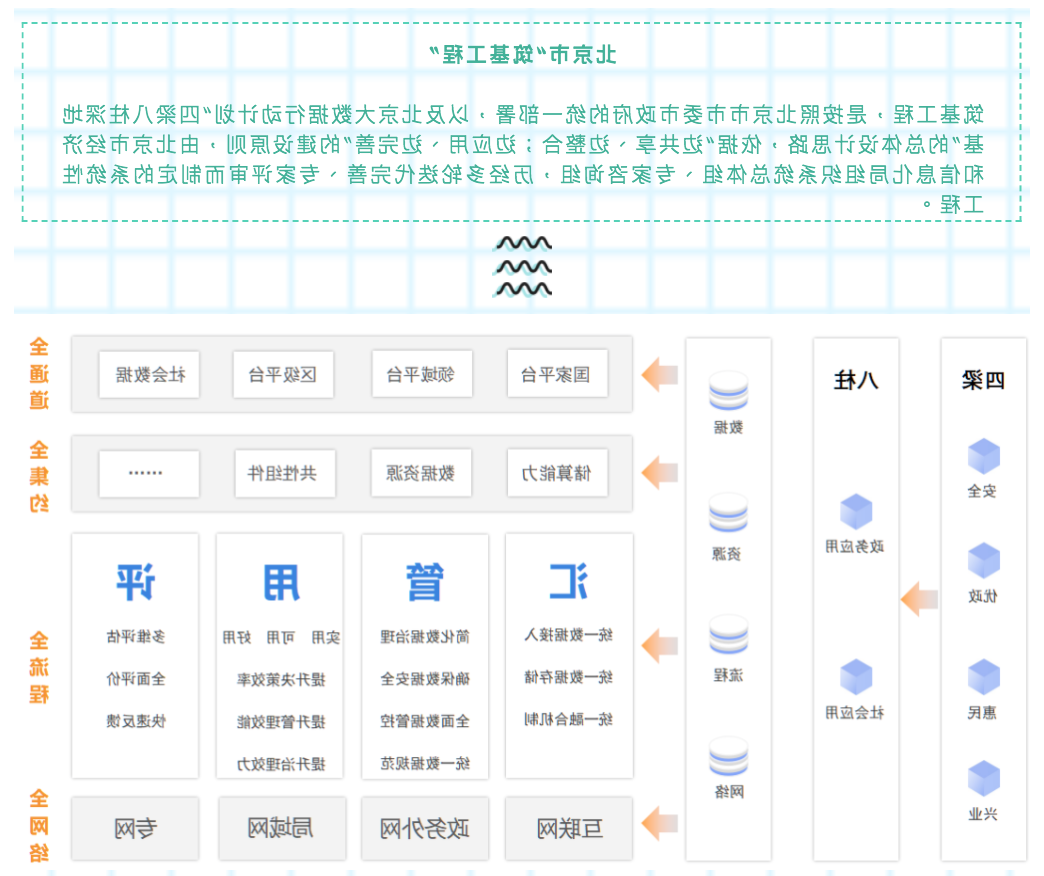The width and height of the screenshot is (1044, 876).
Task: Click the 全流程 side label
Action: 39,667
